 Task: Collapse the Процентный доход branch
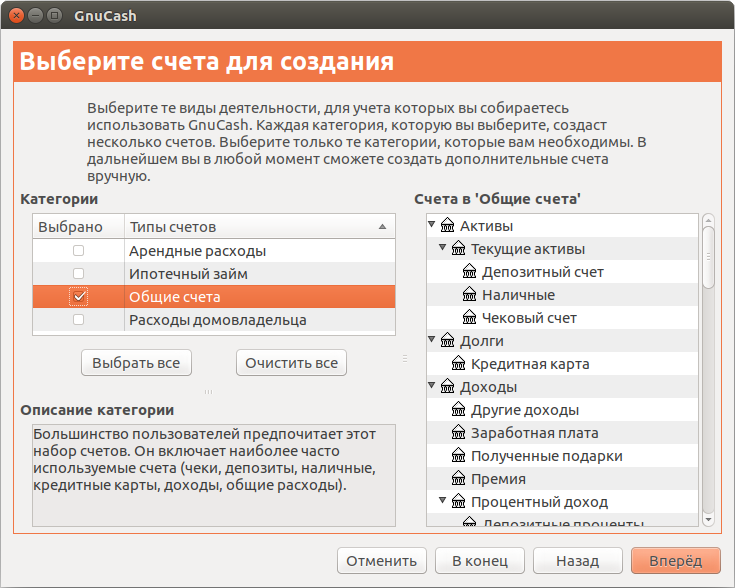[442, 500]
